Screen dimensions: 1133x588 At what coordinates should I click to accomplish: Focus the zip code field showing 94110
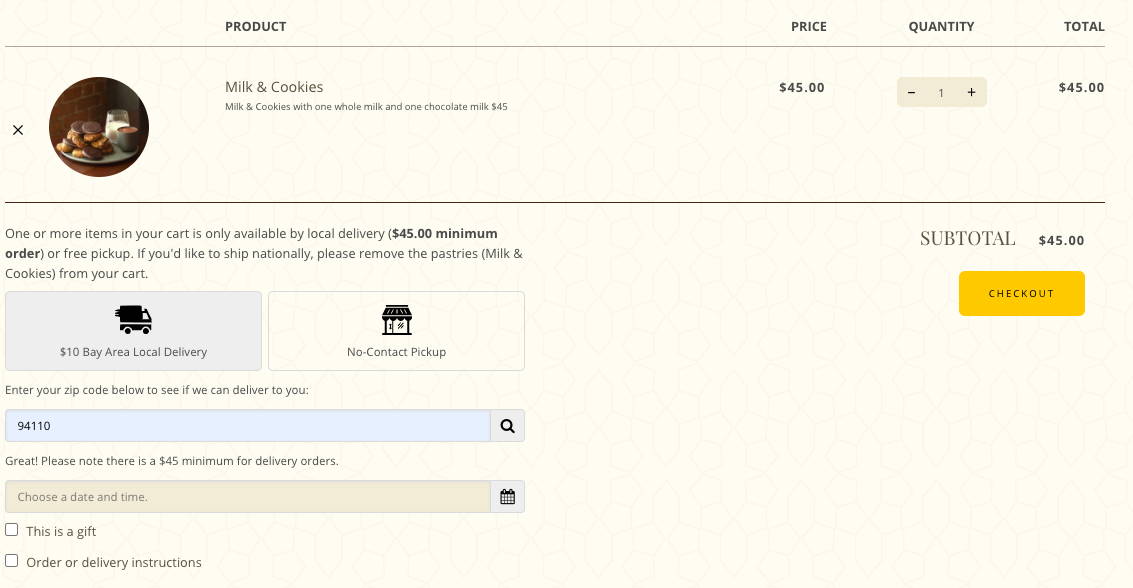[248, 426]
